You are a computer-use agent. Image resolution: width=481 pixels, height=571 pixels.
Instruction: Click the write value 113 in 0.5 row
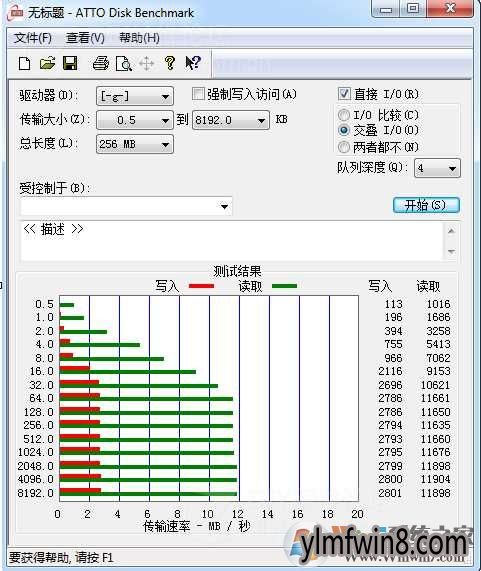(394, 304)
